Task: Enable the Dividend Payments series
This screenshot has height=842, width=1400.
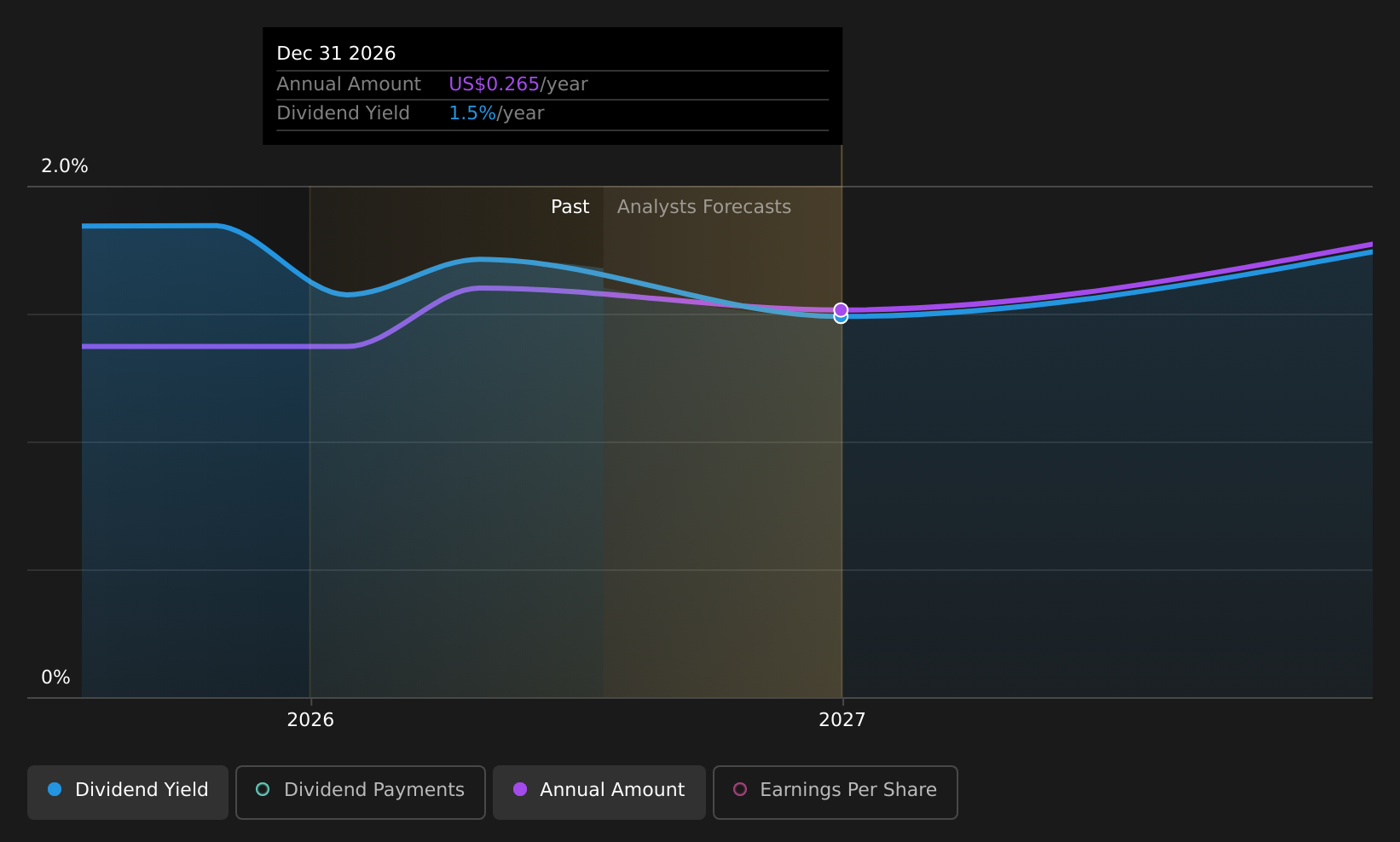Action: [361, 792]
